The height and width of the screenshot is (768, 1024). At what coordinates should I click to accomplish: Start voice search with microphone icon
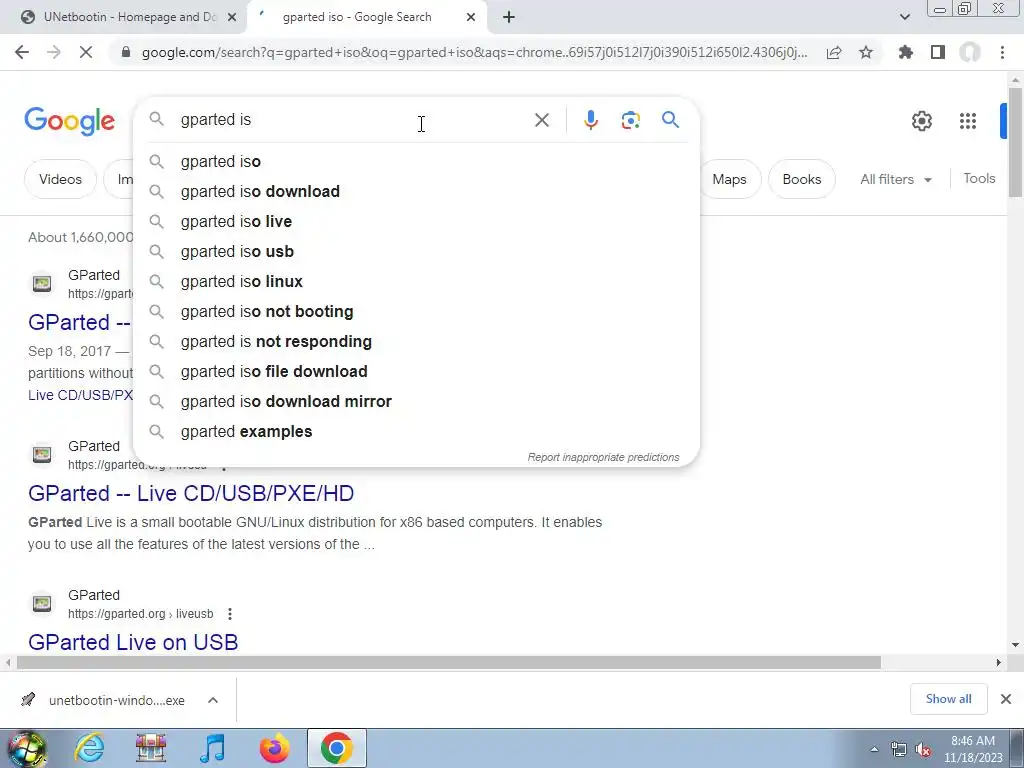590,120
